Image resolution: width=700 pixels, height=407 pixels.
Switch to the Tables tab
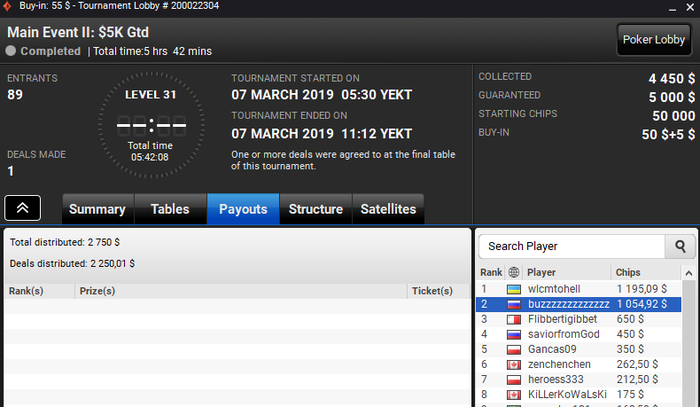[x=170, y=209]
